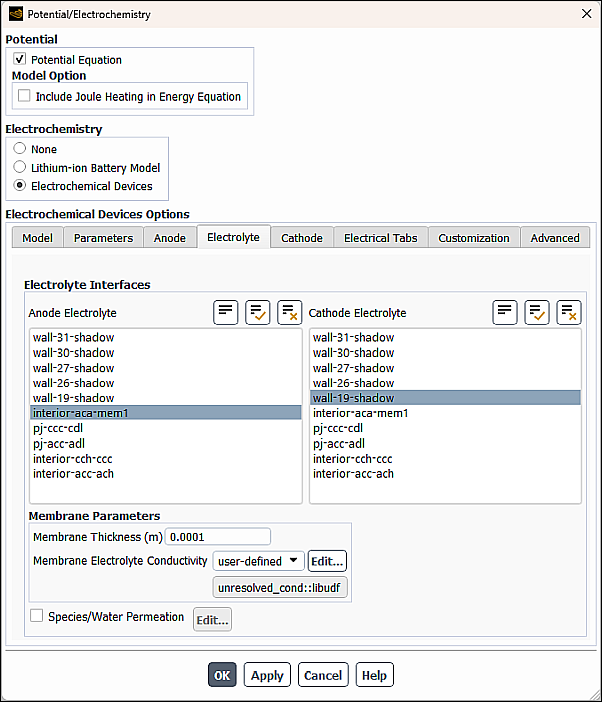Select pj-ccc-cdl in Cathode Electrolyte list
The image size is (602, 702).
tap(445, 428)
